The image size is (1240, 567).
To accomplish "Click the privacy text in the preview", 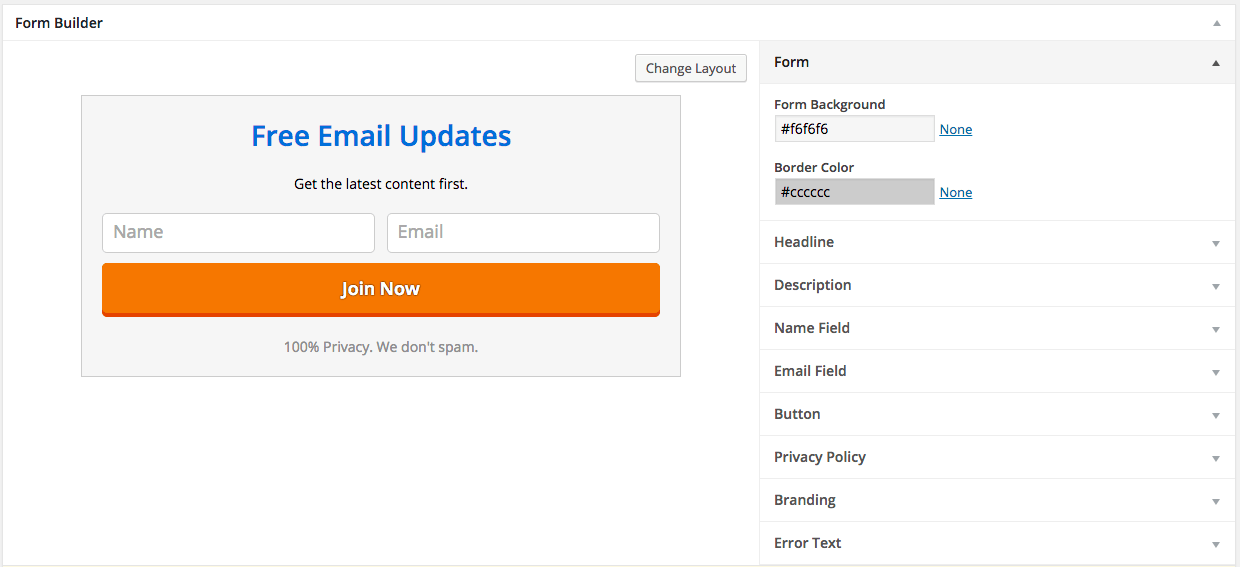I will pyautogui.click(x=381, y=347).
